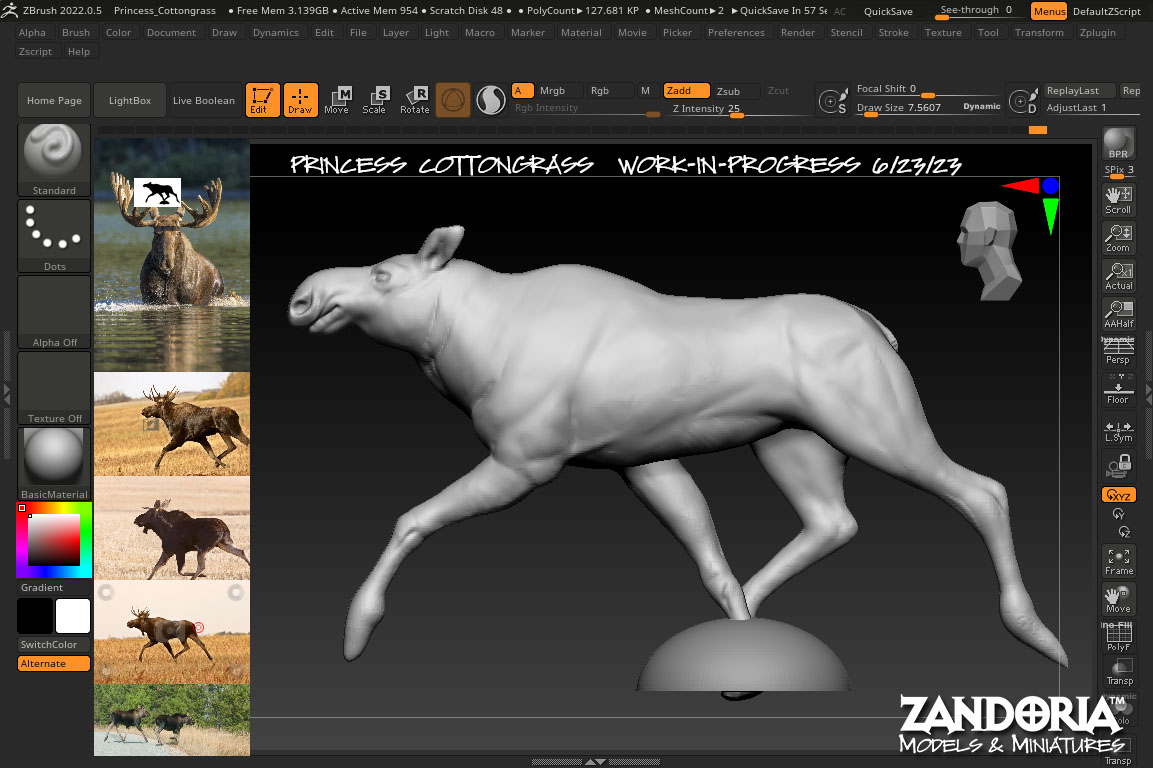Open the Standard brush picker
The height and width of the screenshot is (768, 1153).
54,161
